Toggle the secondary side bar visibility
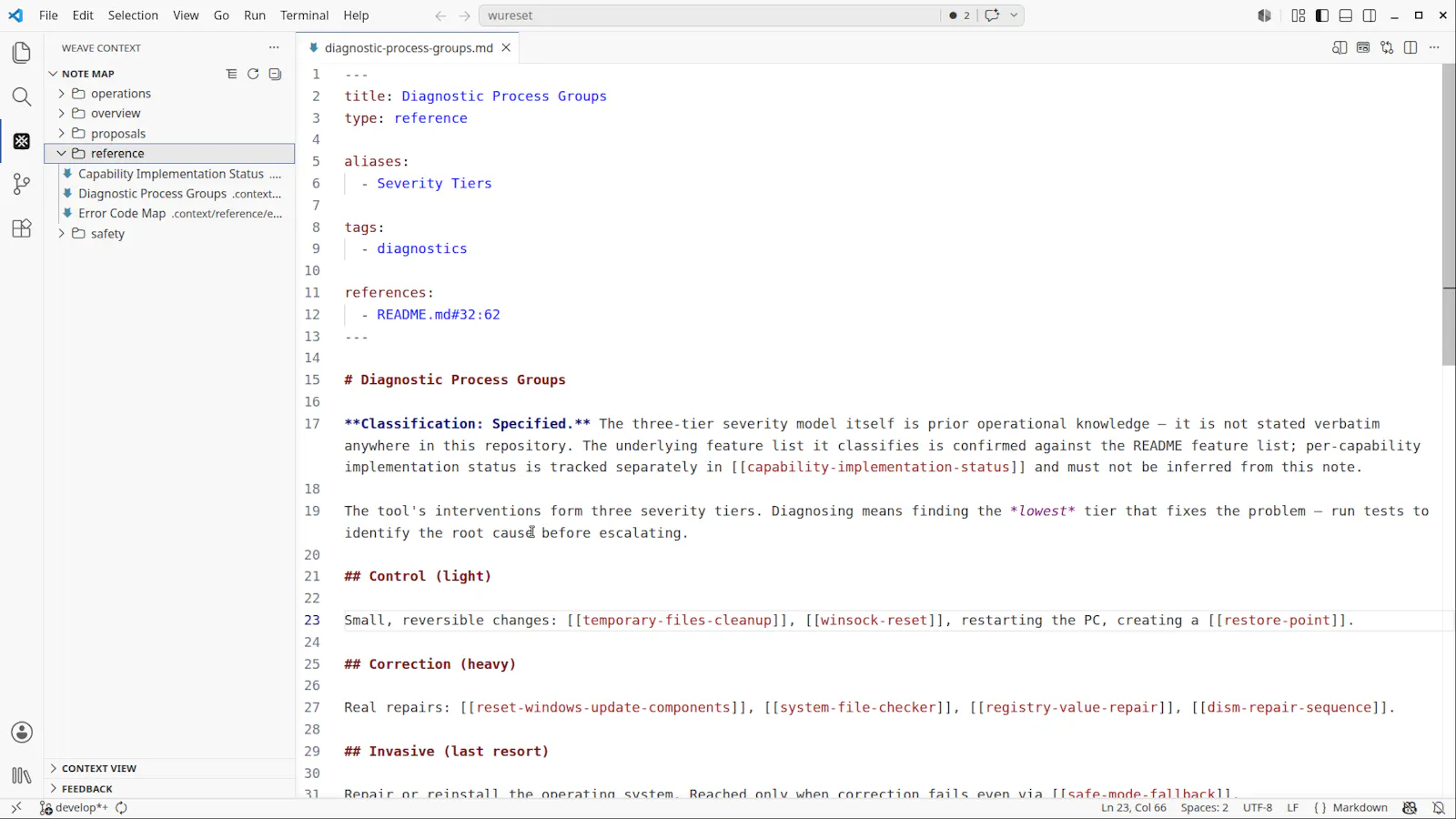The height and width of the screenshot is (819, 1456). (1370, 15)
